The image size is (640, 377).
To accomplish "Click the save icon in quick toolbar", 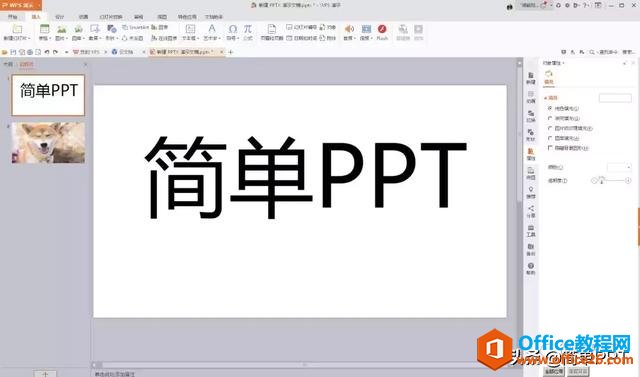I will click(x=13, y=52).
